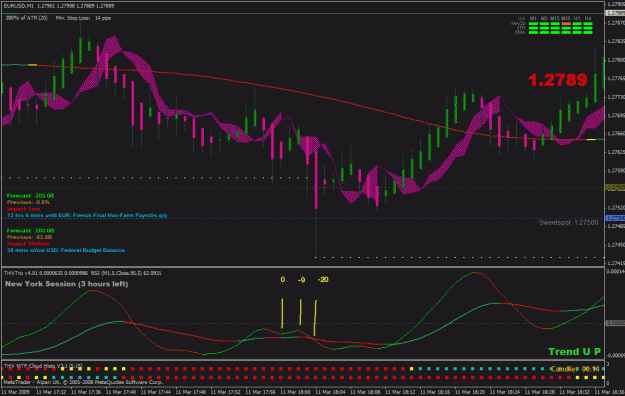Image resolution: width=625 pixels, height=396 pixels.
Task: Click the 'Impact: Medium' news label
Action: 28,244
